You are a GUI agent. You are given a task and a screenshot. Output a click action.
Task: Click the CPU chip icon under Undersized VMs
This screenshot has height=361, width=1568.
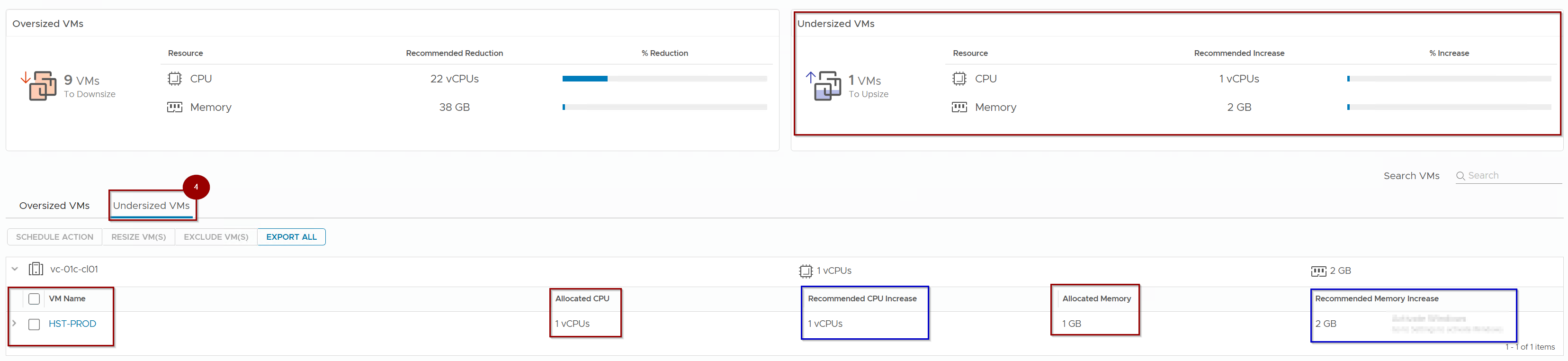pos(959,79)
